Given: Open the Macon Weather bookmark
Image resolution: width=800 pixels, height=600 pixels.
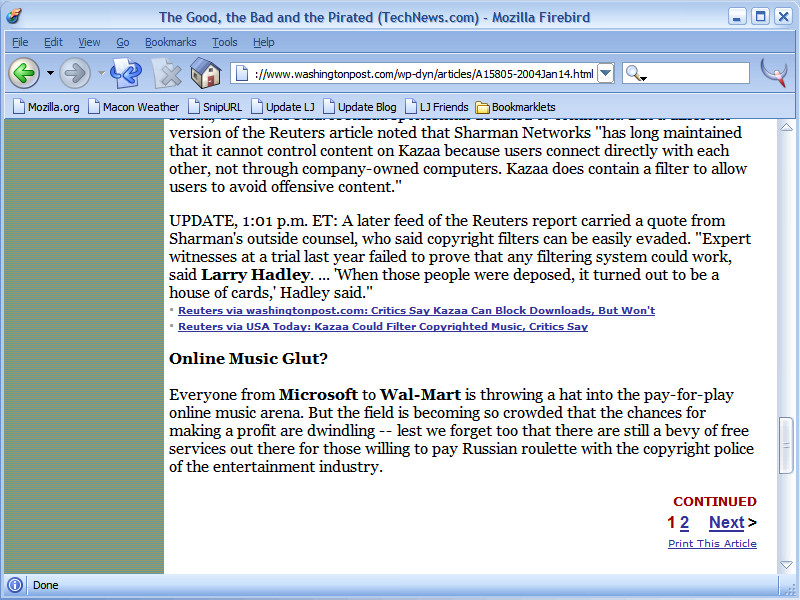Looking at the screenshot, I should coord(134,107).
